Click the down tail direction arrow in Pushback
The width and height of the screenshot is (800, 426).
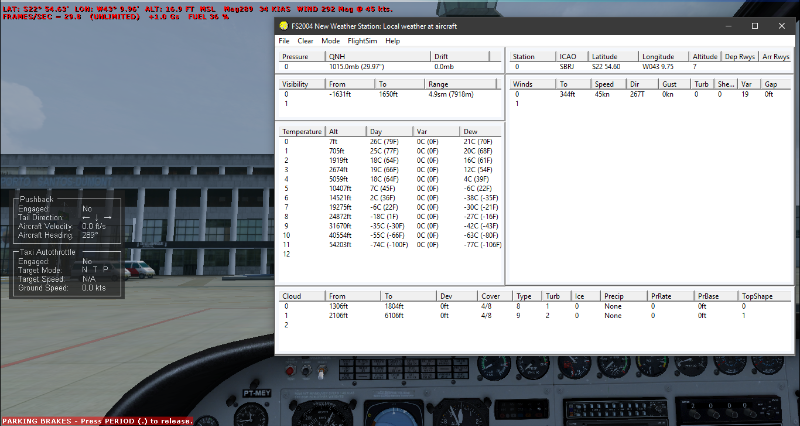click(x=96, y=217)
